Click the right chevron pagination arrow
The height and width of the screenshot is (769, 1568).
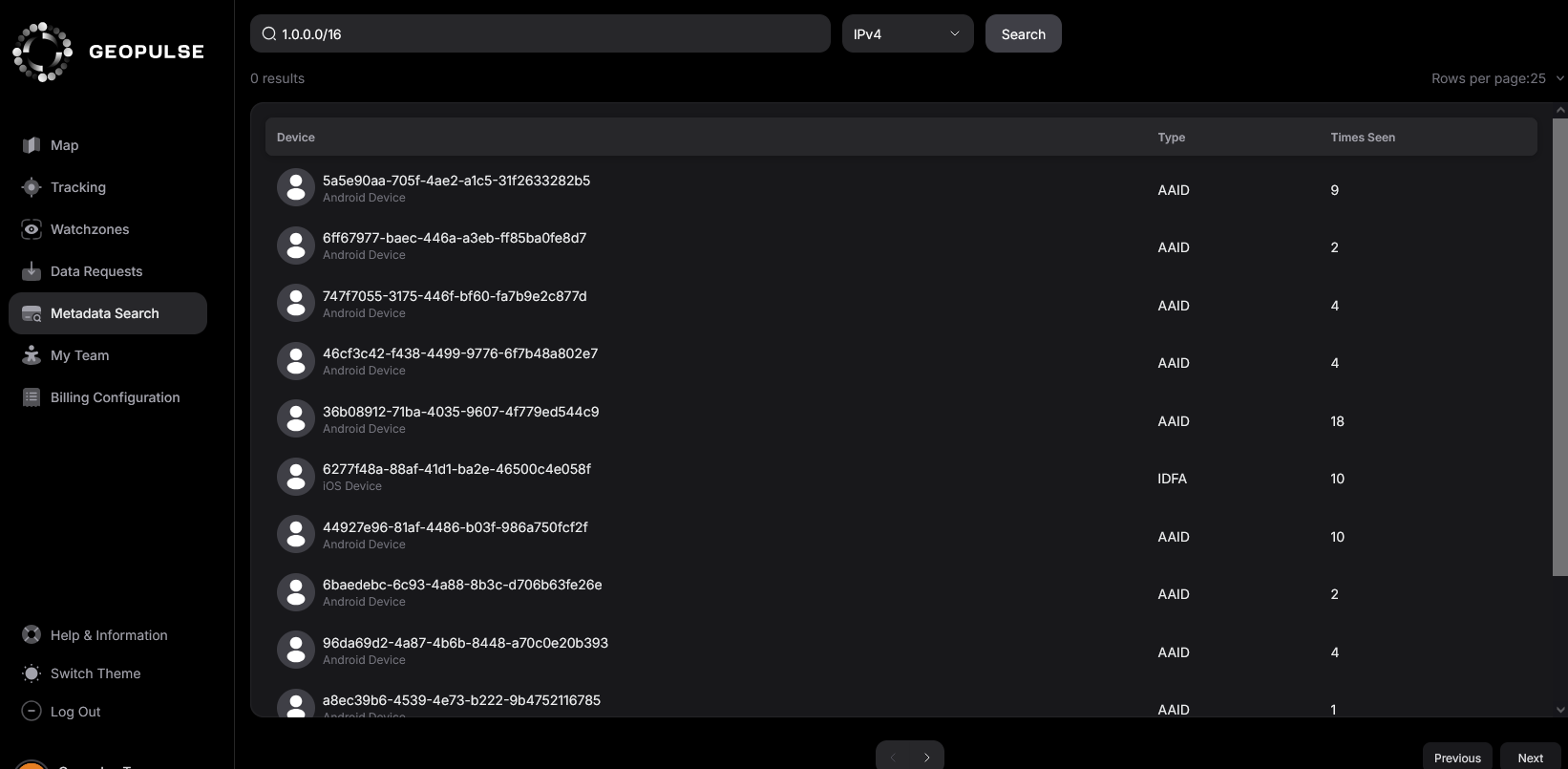pos(926,758)
